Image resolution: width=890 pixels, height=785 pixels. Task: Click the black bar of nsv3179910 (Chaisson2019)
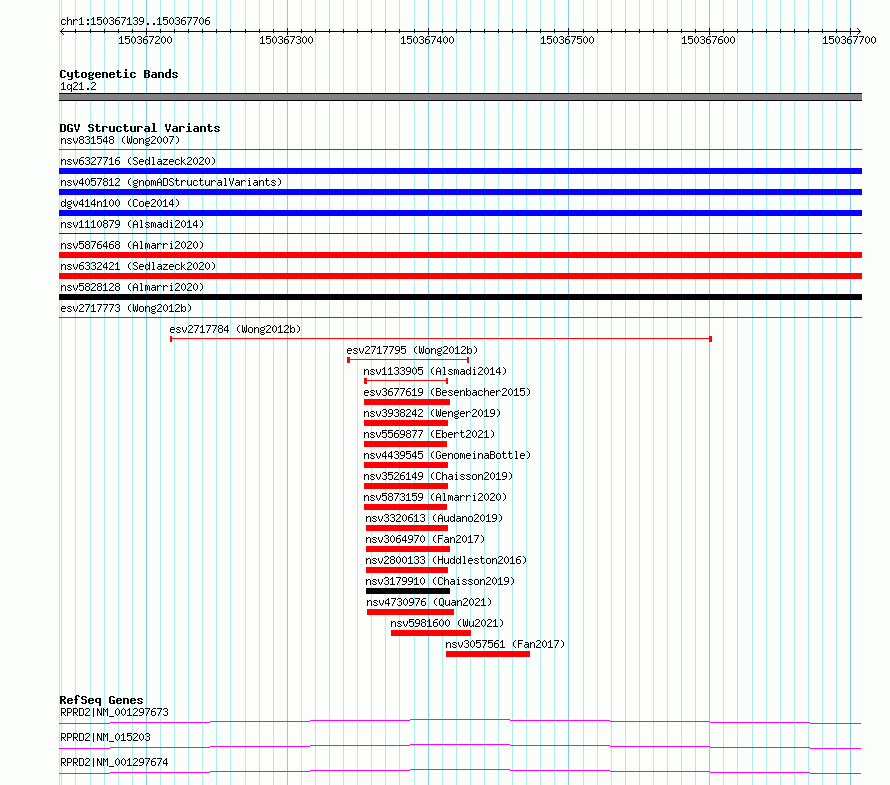[x=408, y=591]
